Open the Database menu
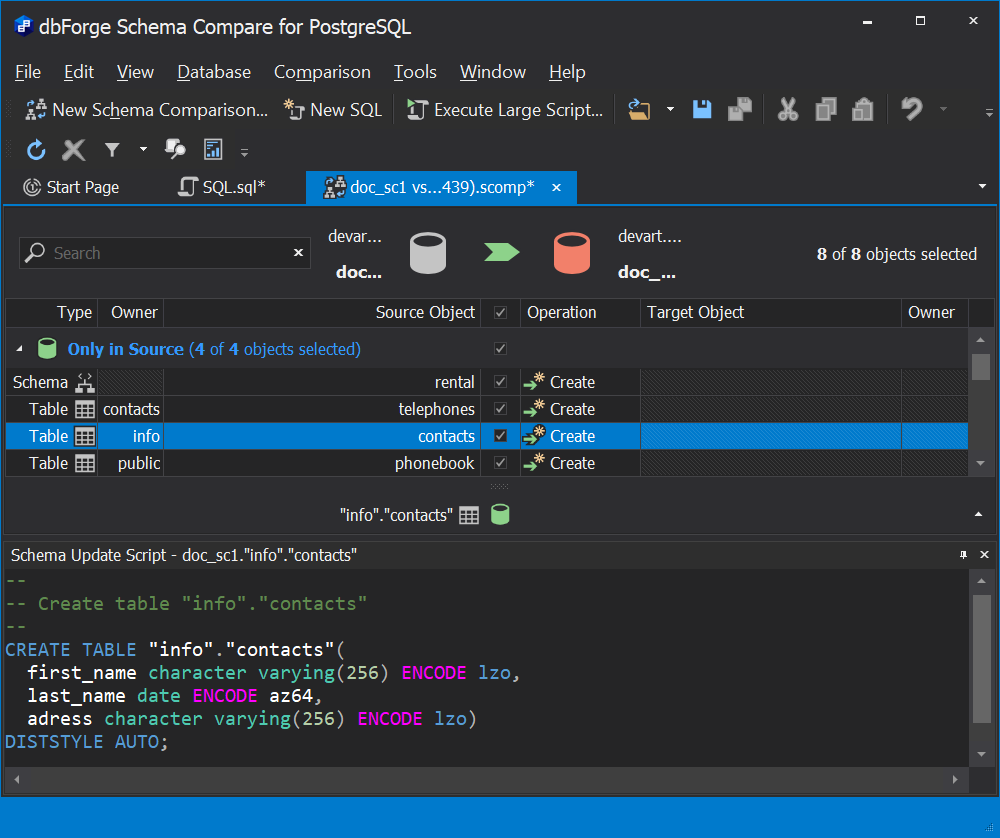This screenshot has width=1000, height=838. [214, 72]
